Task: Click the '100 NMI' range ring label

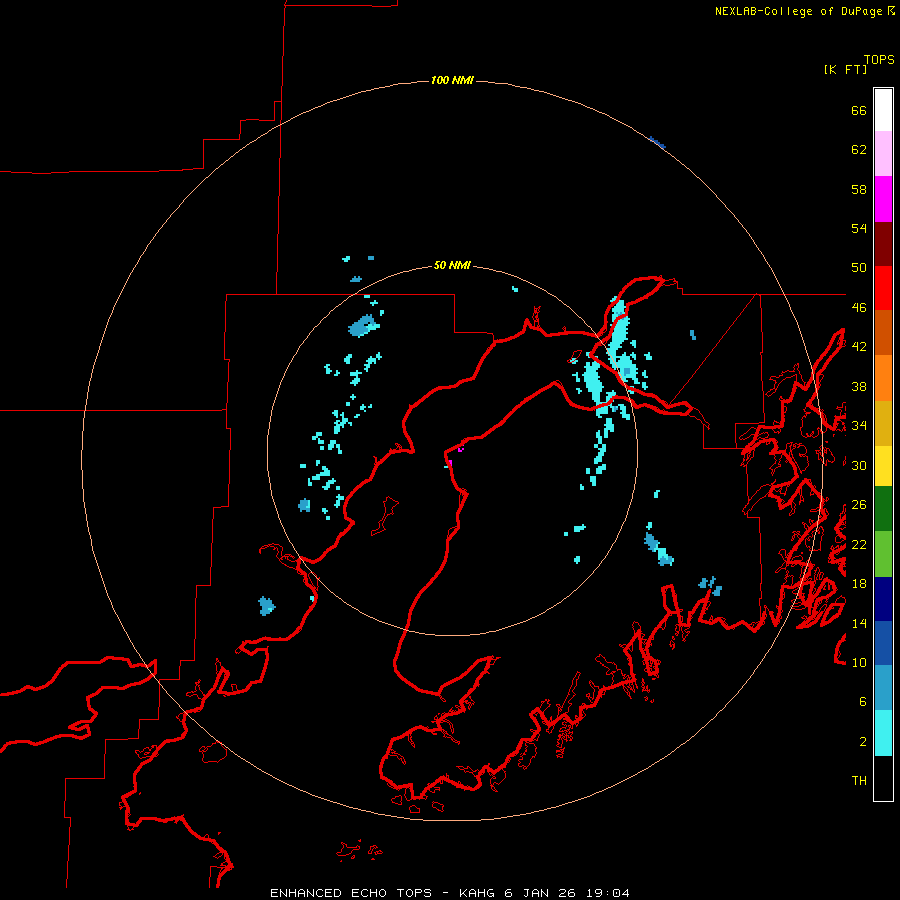Action: point(452,80)
